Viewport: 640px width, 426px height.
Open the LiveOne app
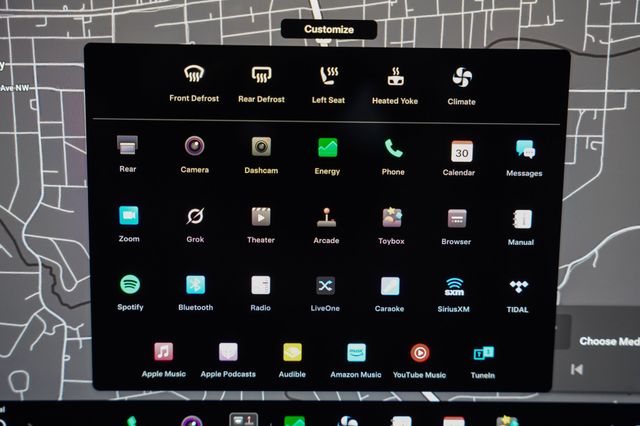click(325, 286)
